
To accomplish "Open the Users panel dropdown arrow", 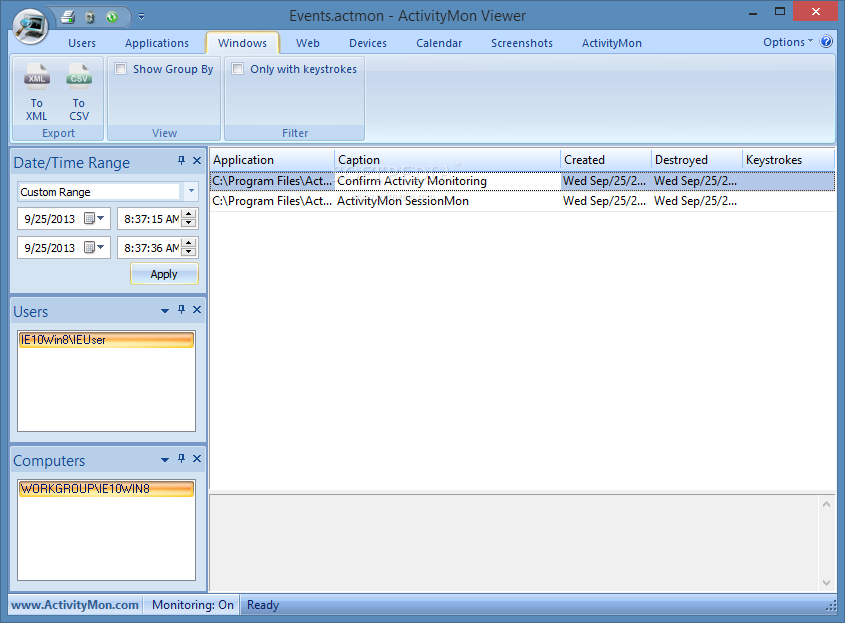I will [165, 310].
